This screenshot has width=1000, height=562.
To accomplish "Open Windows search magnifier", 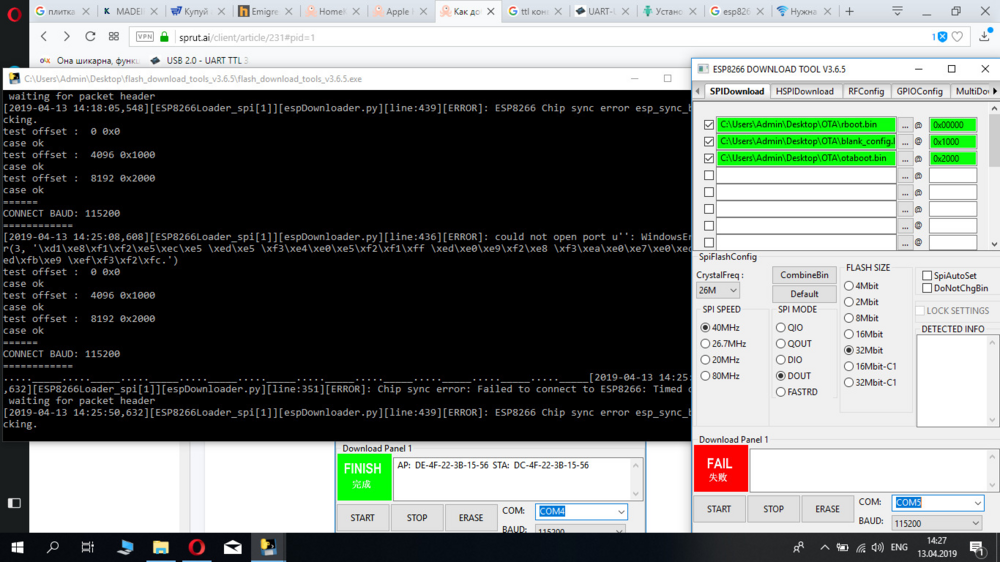I will tap(53, 547).
